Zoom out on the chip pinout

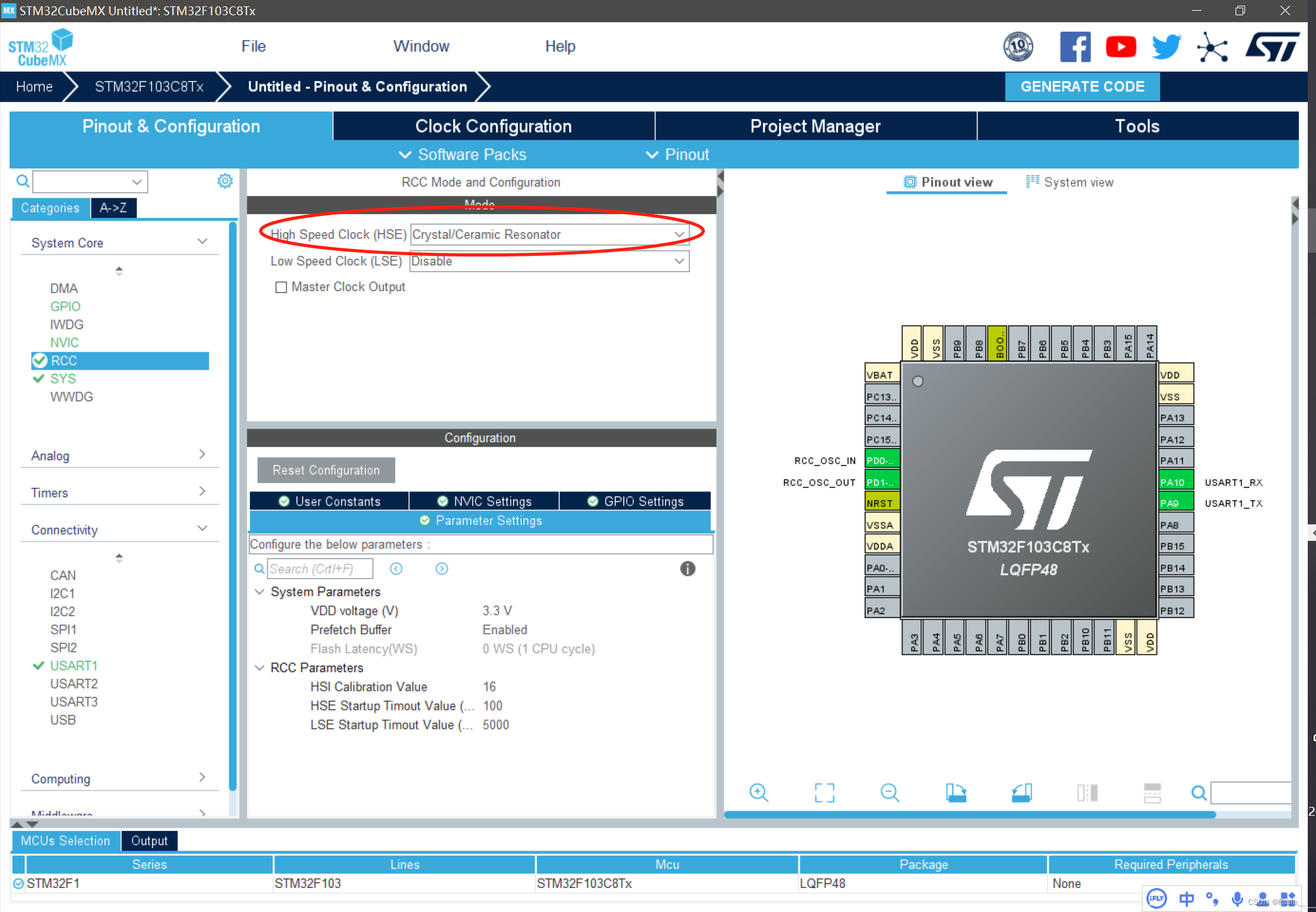[x=890, y=792]
